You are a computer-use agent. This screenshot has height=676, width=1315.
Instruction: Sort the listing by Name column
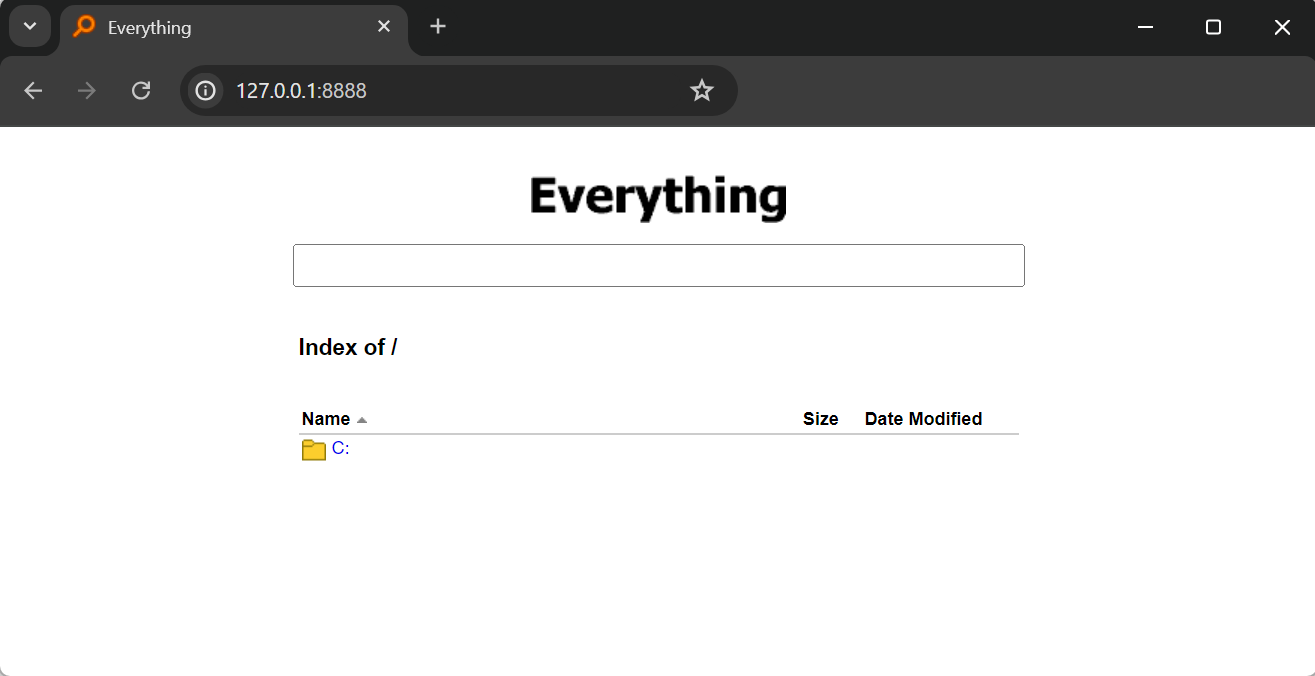point(326,419)
